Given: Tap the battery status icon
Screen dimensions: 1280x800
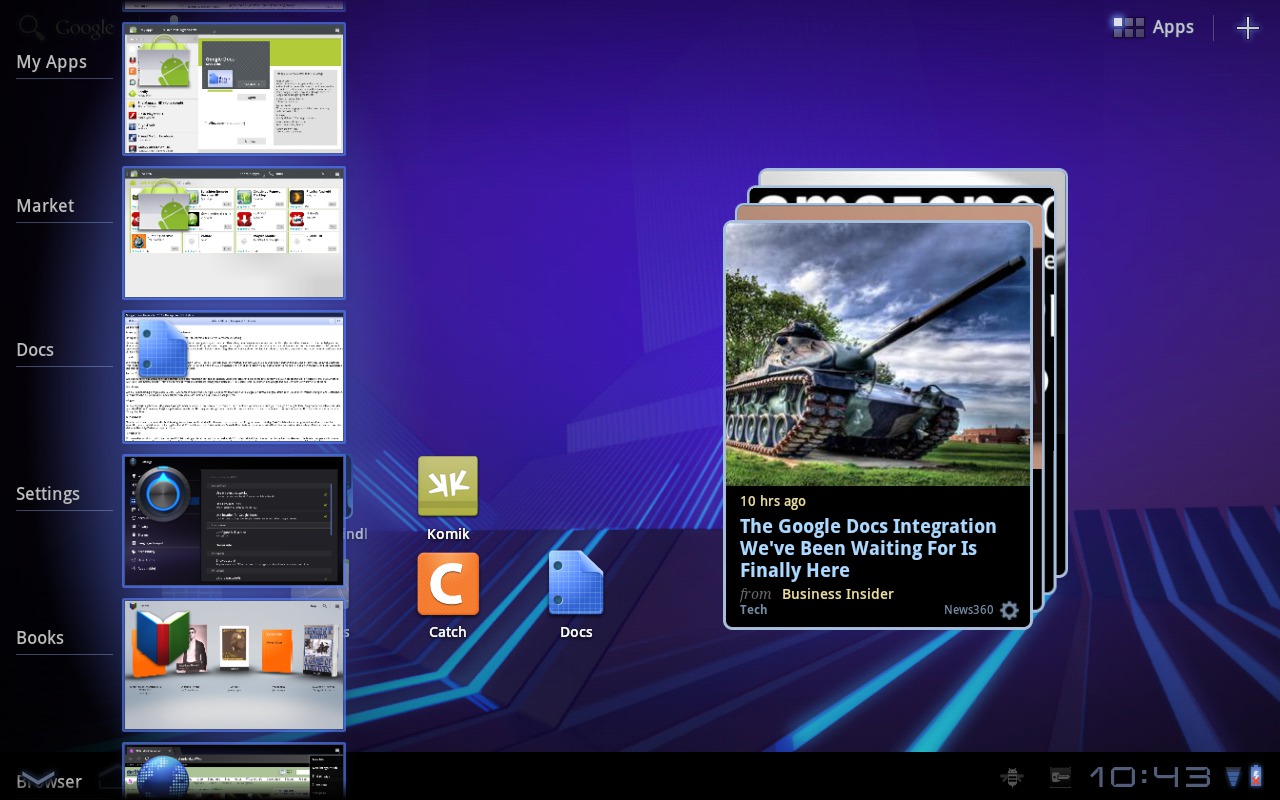Looking at the screenshot, I should click(x=1256, y=777).
